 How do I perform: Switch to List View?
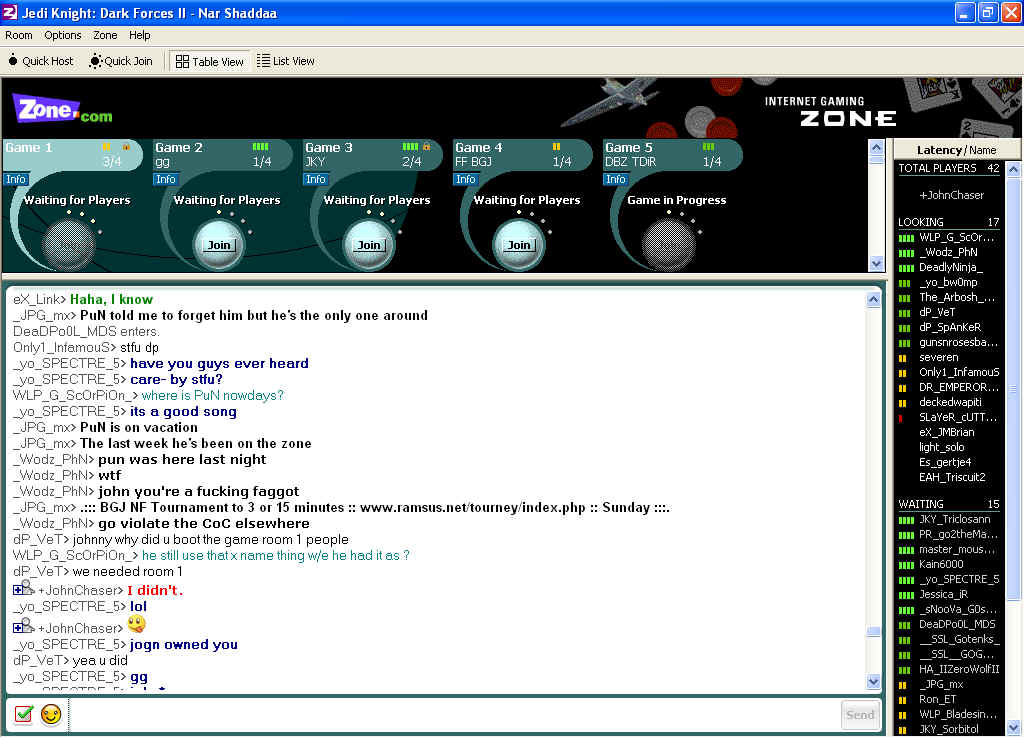(286, 61)
